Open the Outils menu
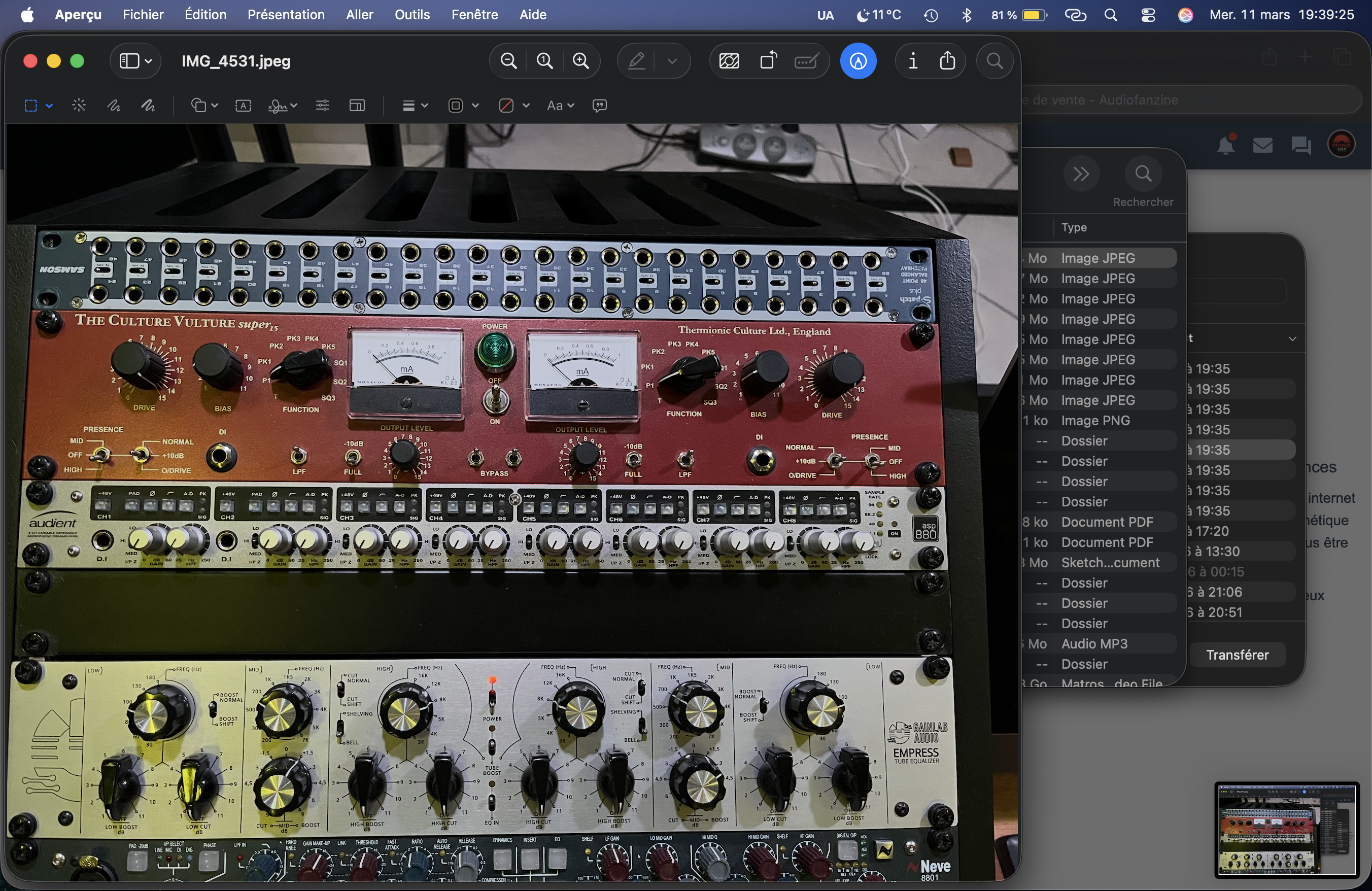Image resolution: width=1372 pixels, height=891 pixels. point(411,14)
